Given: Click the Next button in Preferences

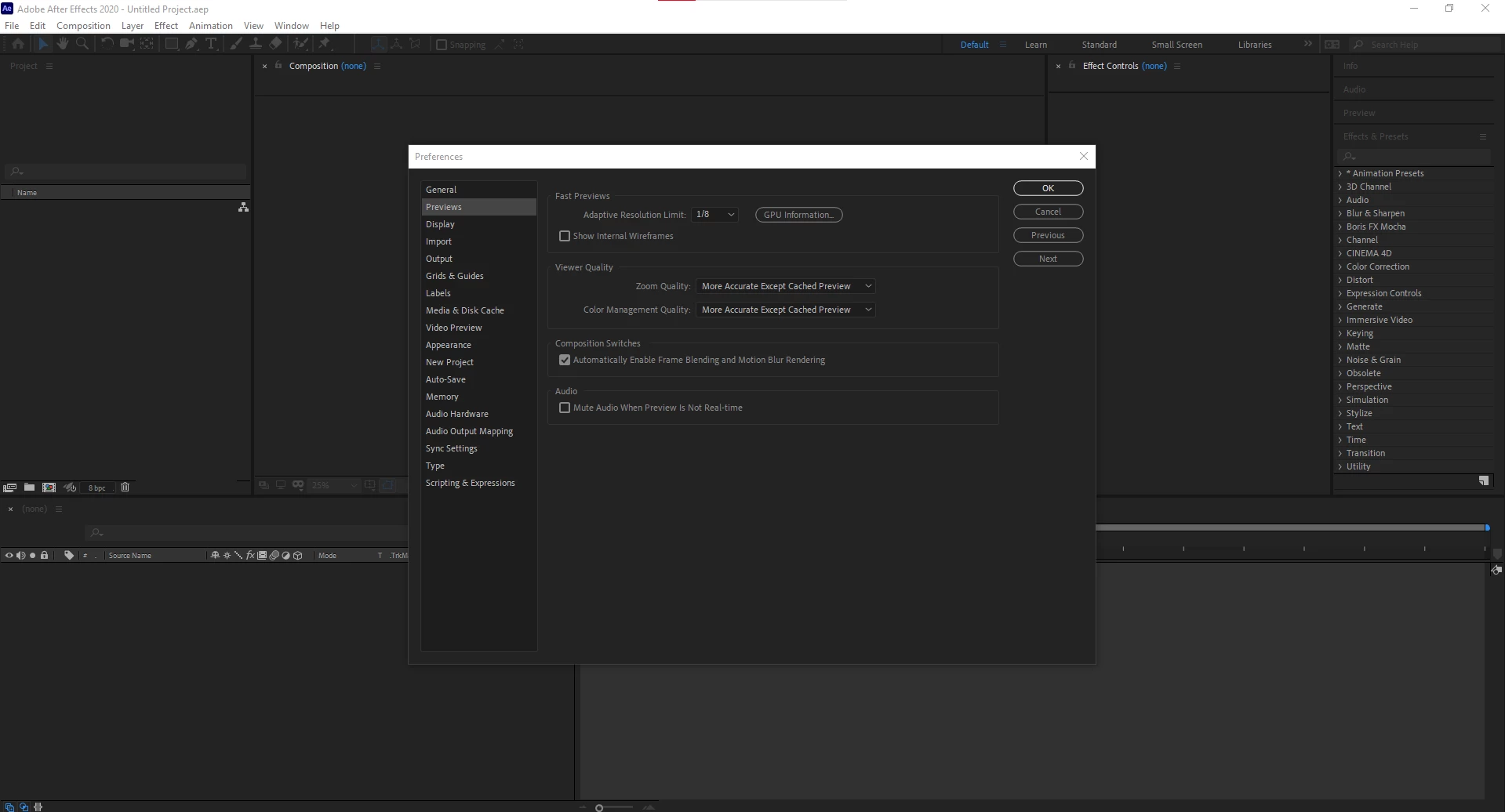Looking at the screenshot, I should pyautogui.click(x=1048, y=259).
